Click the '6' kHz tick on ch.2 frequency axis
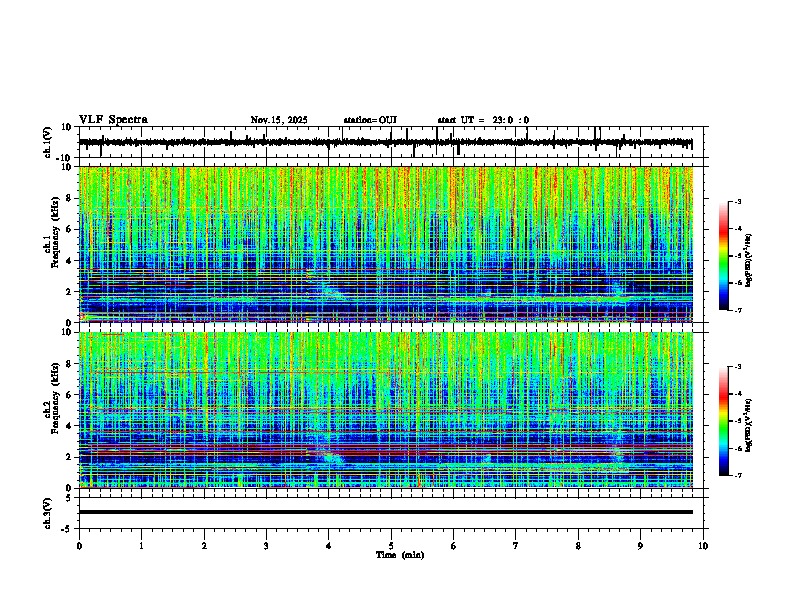The height and width of the screenshot is (612, 792). [71, 395]
